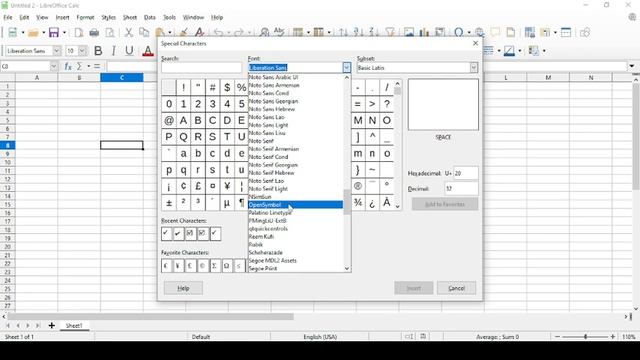
Task: Select Palatino Linotype in the font list
Action: tap(296, 213)
